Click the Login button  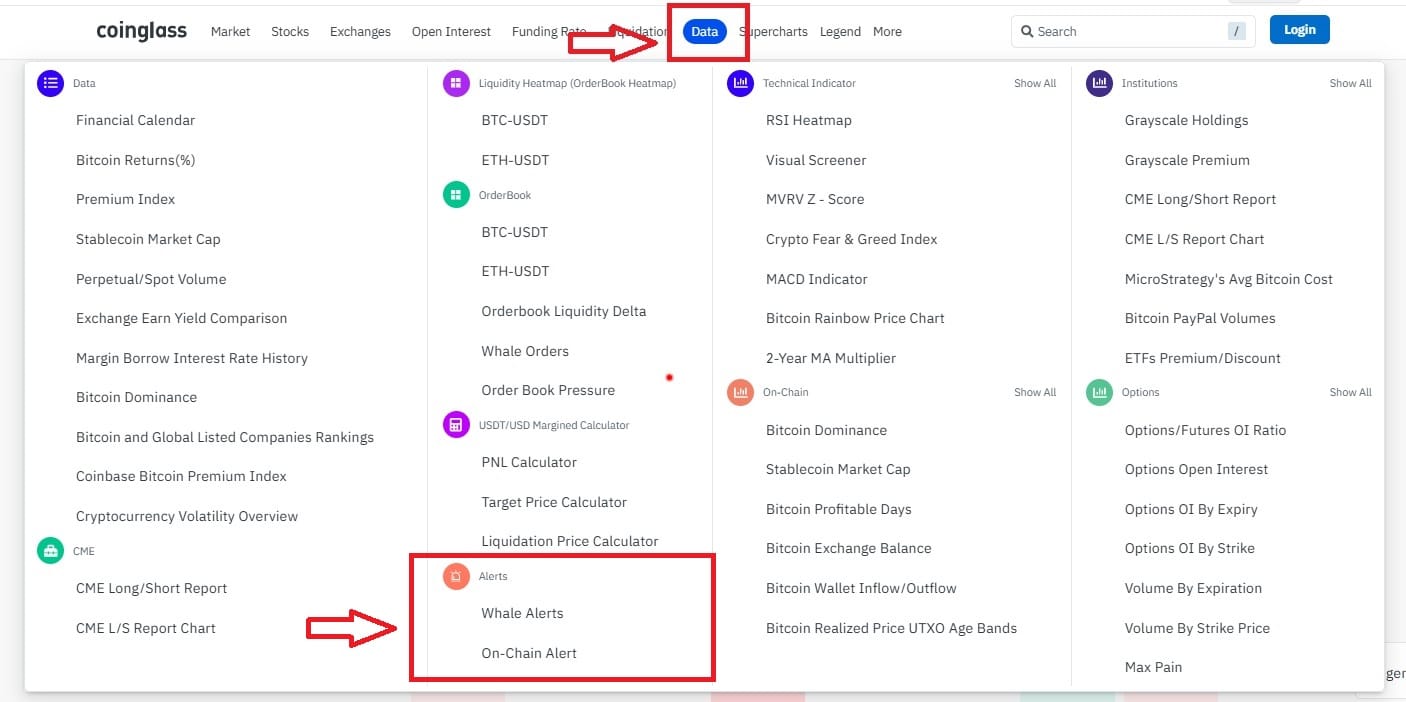point(1300,30)
